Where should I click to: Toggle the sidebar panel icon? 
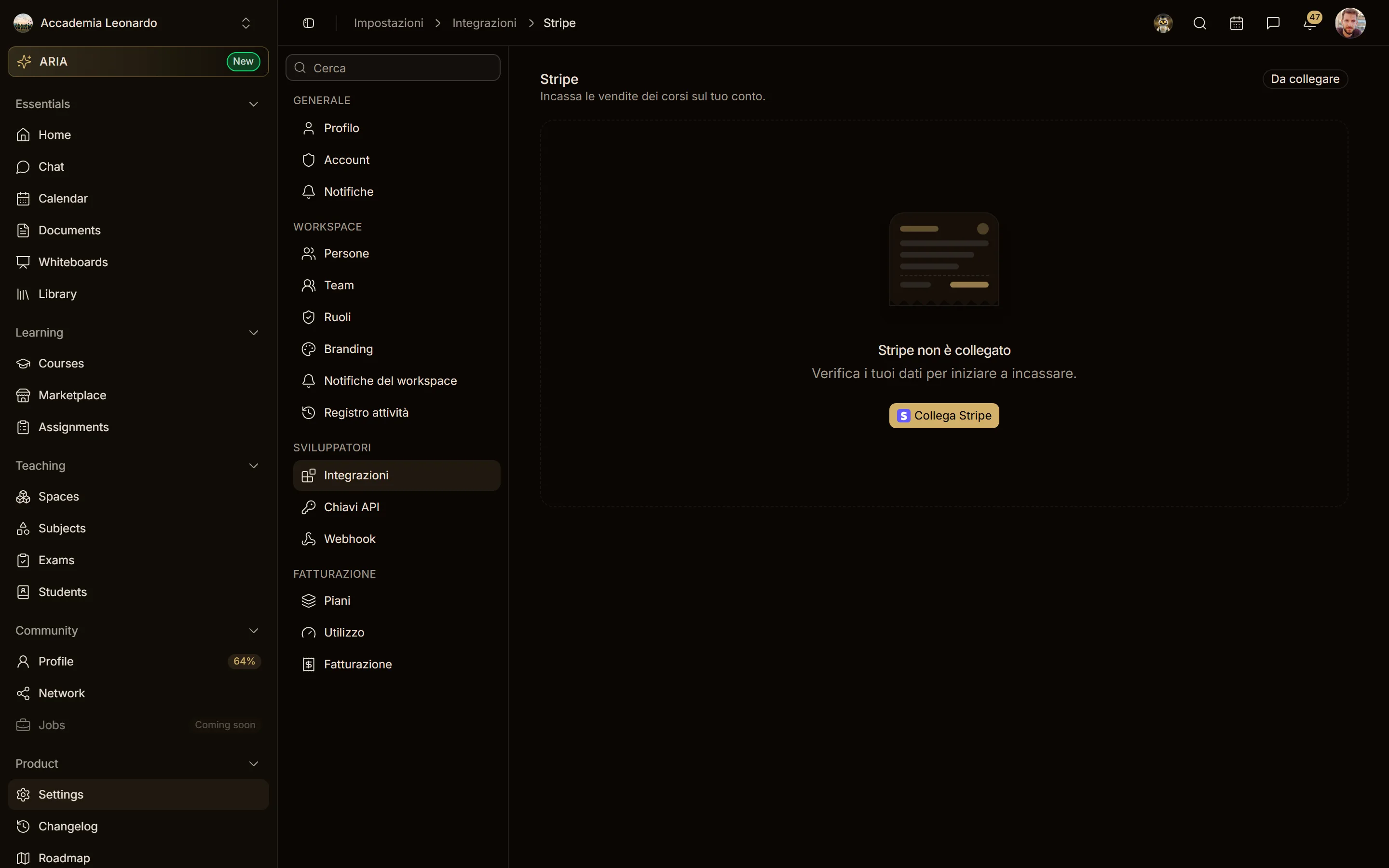click(308, 23)
